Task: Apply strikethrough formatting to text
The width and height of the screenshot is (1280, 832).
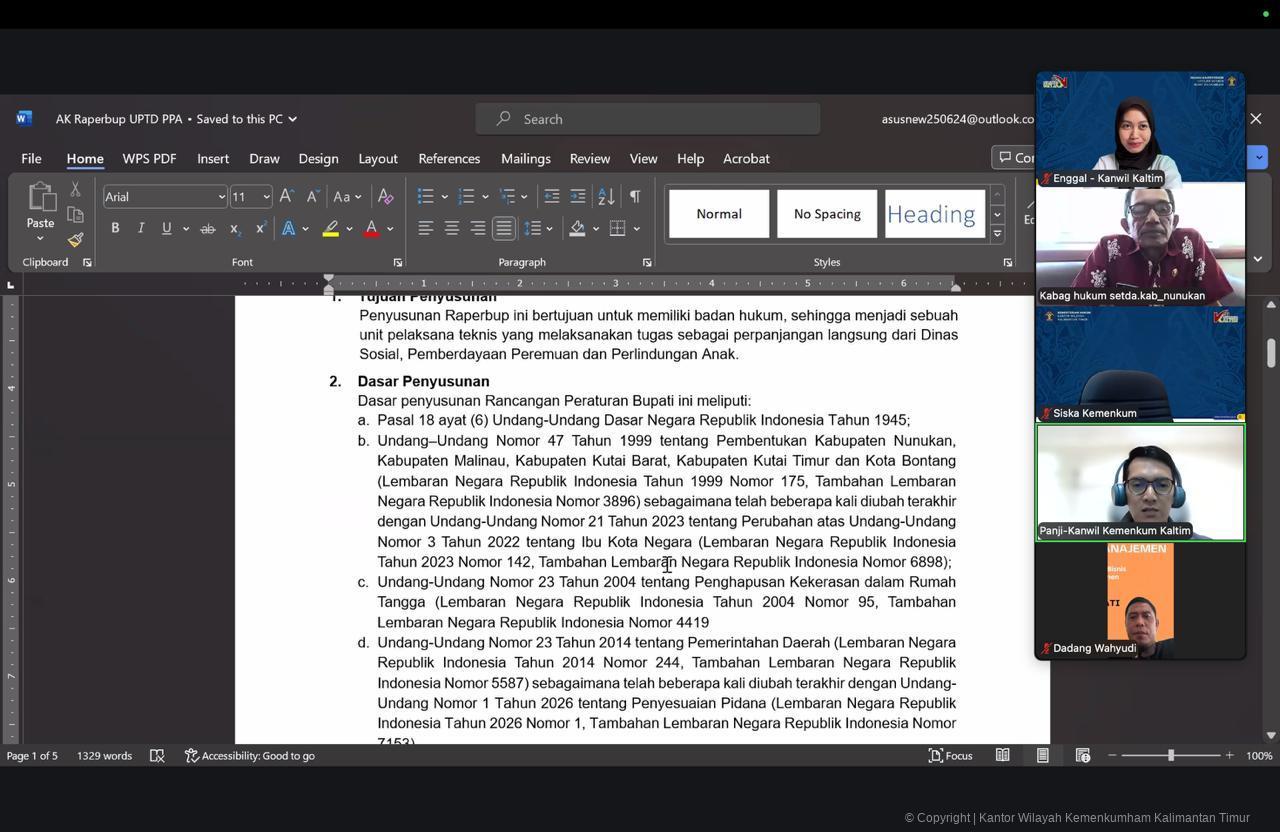Action: click(207, 229)
